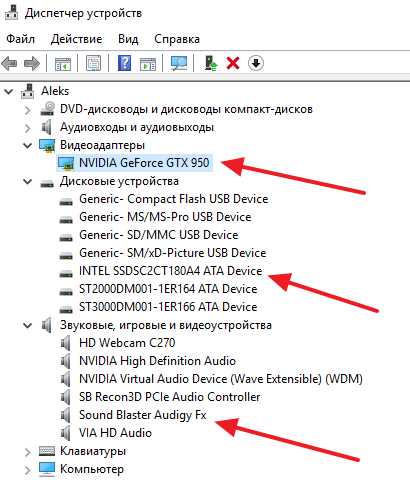Open the Справка menu
The height and width of the screenshot is (480, 410).
(177, 39)
